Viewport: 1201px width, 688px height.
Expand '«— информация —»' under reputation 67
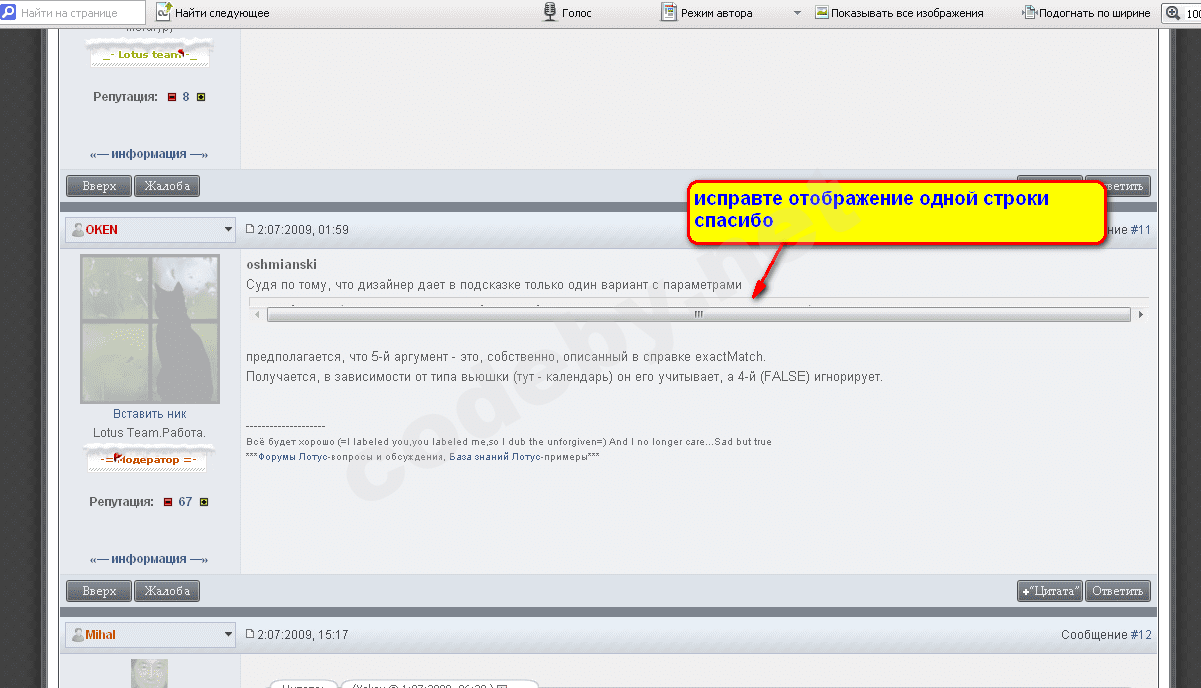(x=150, y=559)
